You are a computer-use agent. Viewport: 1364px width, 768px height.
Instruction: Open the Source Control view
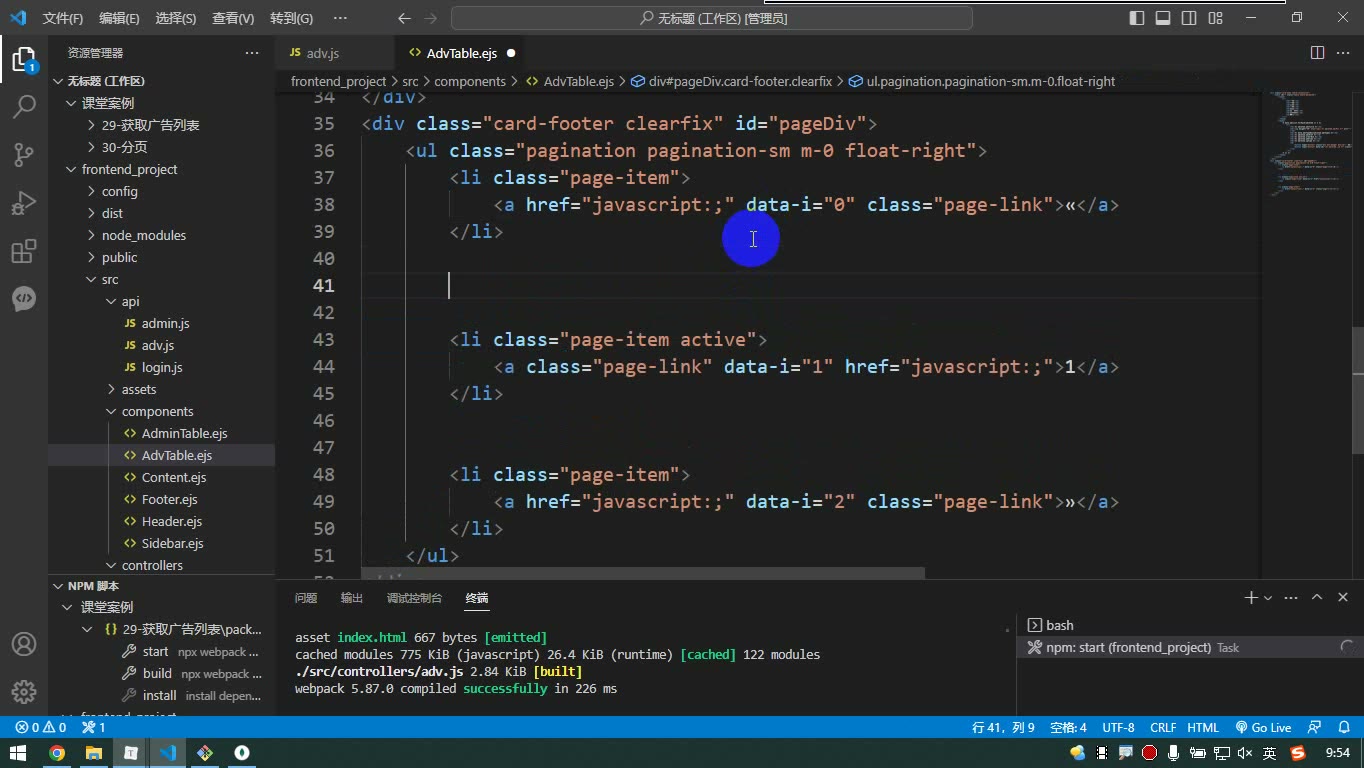(x=24, y=154)
